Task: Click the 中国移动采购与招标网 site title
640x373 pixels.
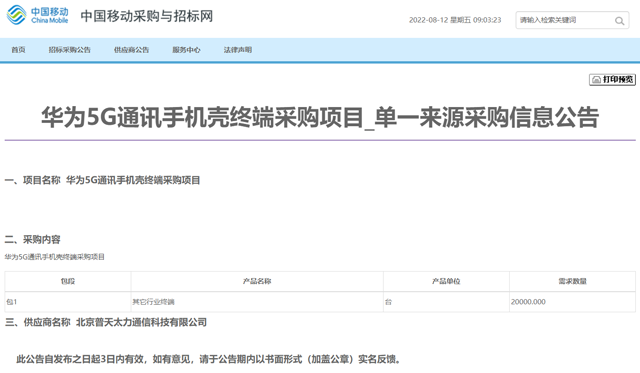Action: point(147,16)
